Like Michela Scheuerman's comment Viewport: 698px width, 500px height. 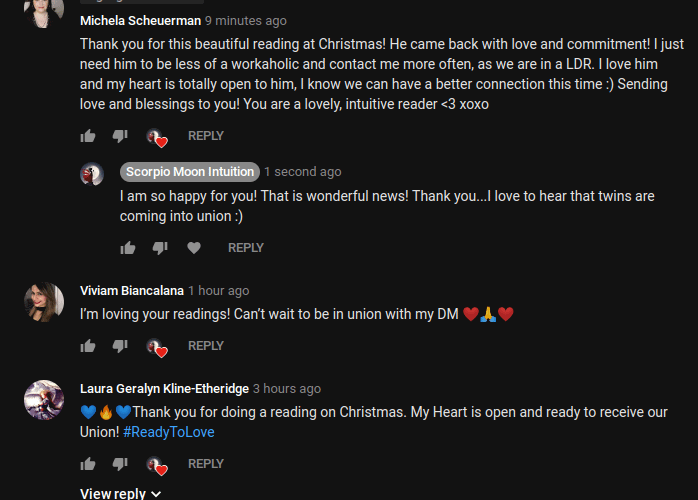point(88,136)
